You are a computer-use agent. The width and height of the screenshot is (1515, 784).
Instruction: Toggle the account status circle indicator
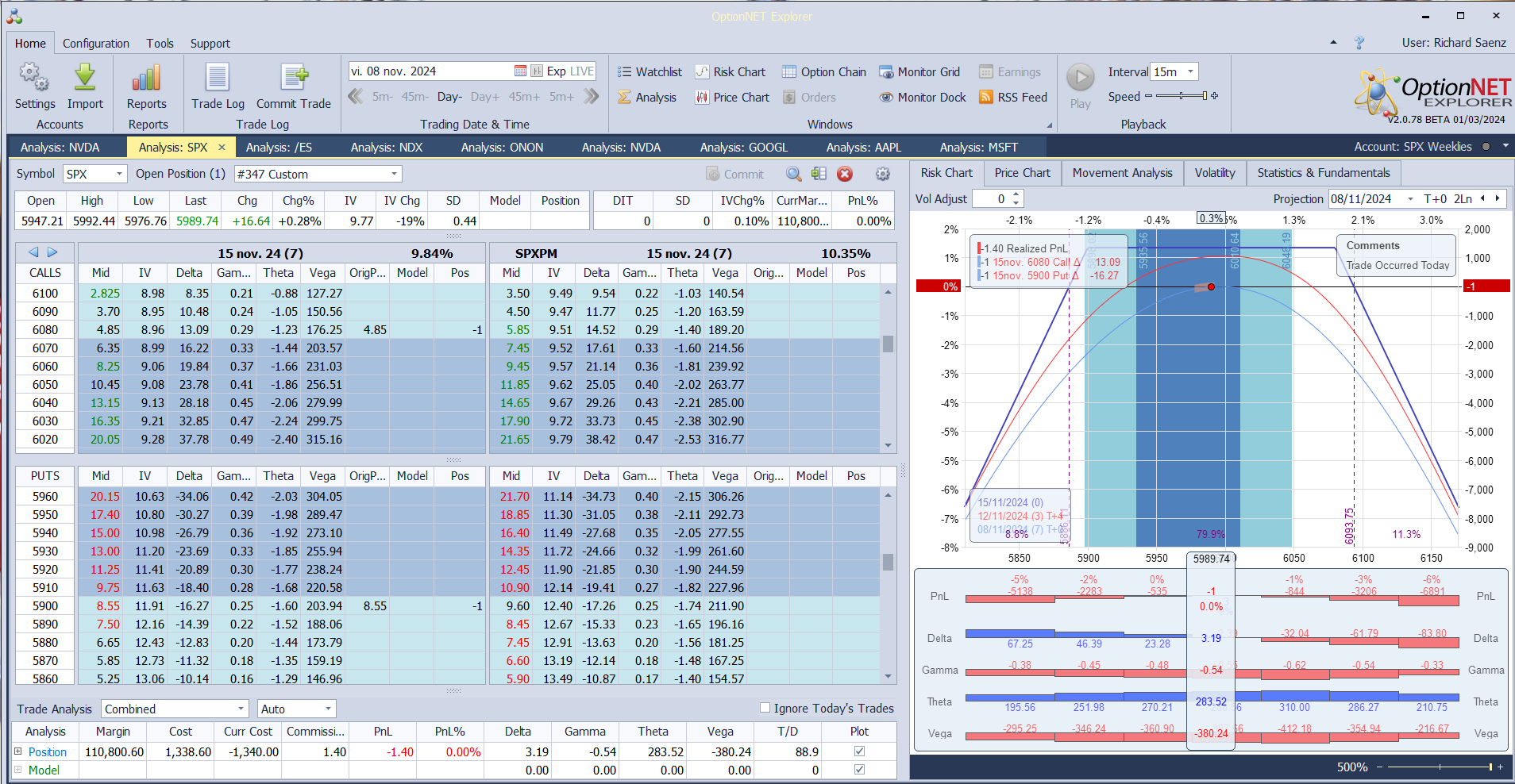(1486, 147)
